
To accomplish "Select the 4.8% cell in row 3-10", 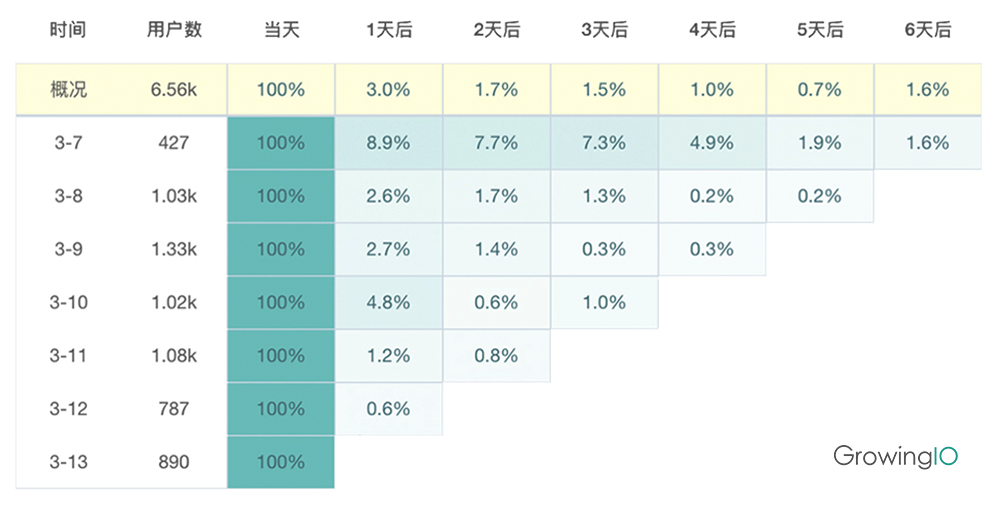I will tap(388, 302).
